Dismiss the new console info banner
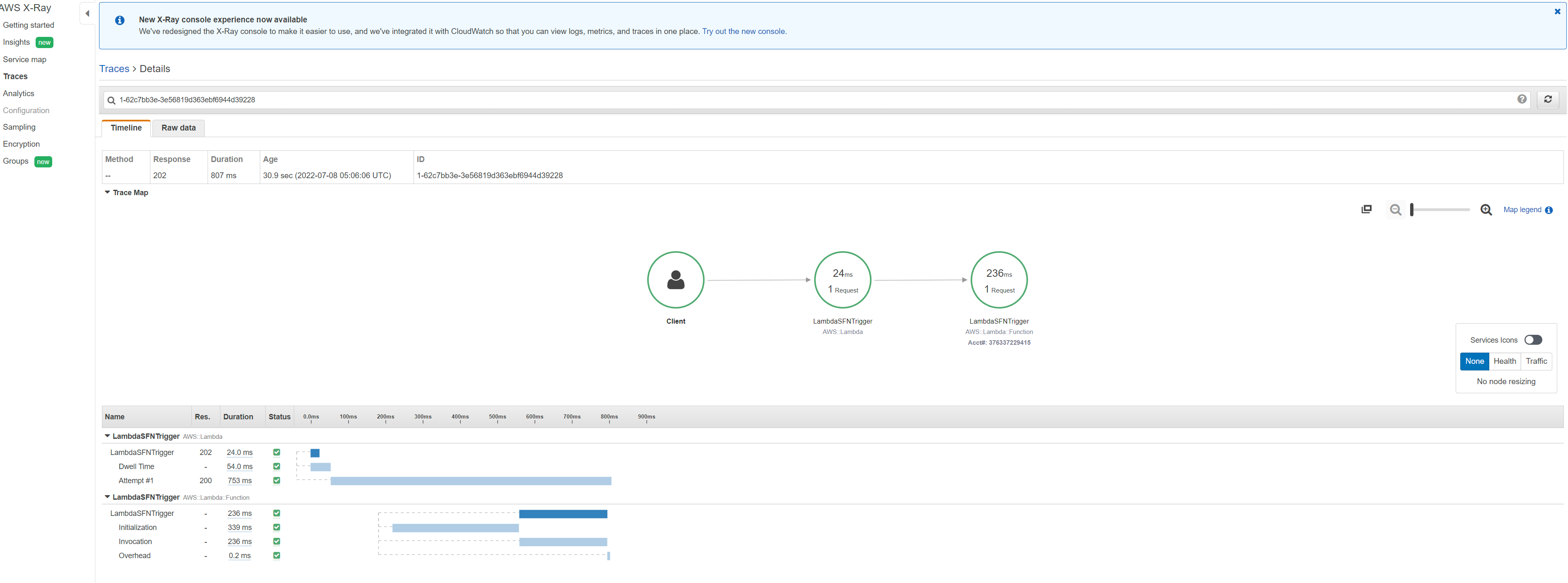This screenshot has width=1568, height=583. [1557, 12]
